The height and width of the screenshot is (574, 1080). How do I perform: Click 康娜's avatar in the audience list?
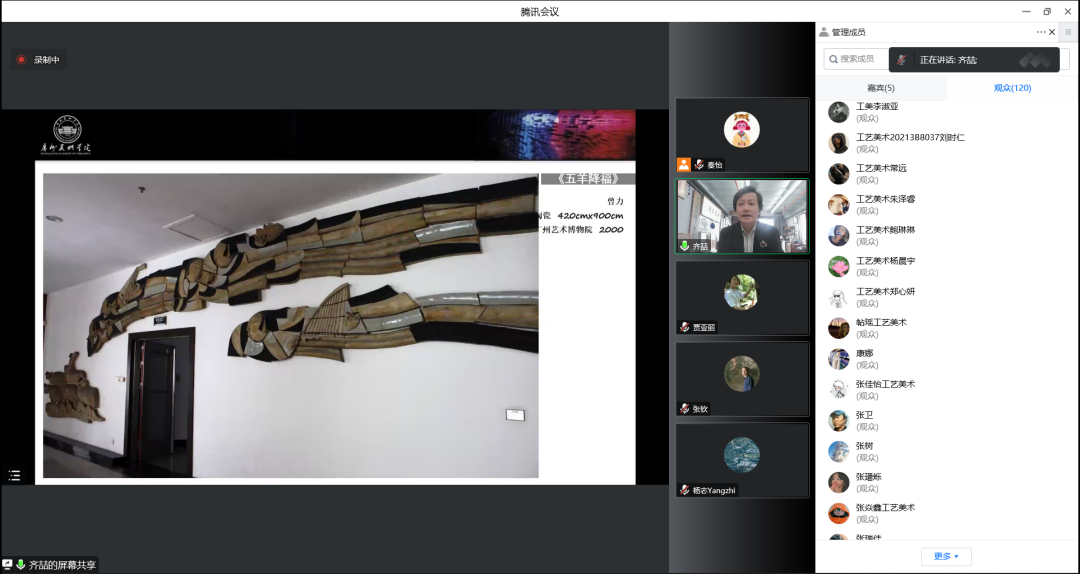click(x=838, y=359)
